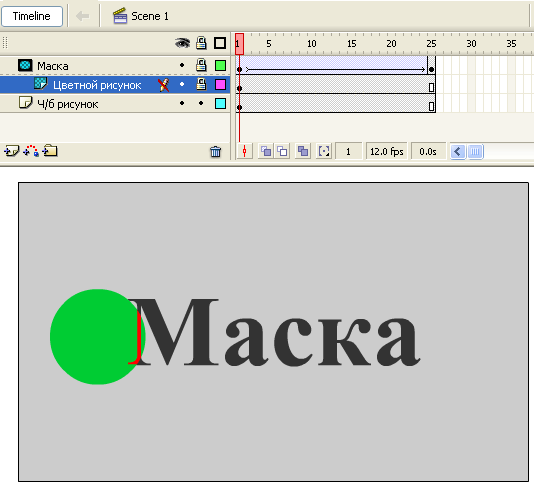Click the Center Frame button

(x=245, y=151)
